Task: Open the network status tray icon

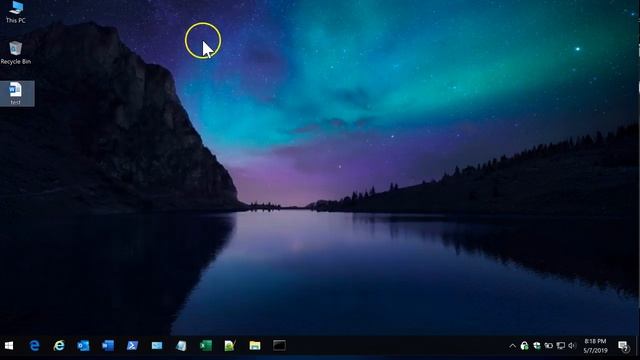Action: pyautogui.click(x=561, y=346)
